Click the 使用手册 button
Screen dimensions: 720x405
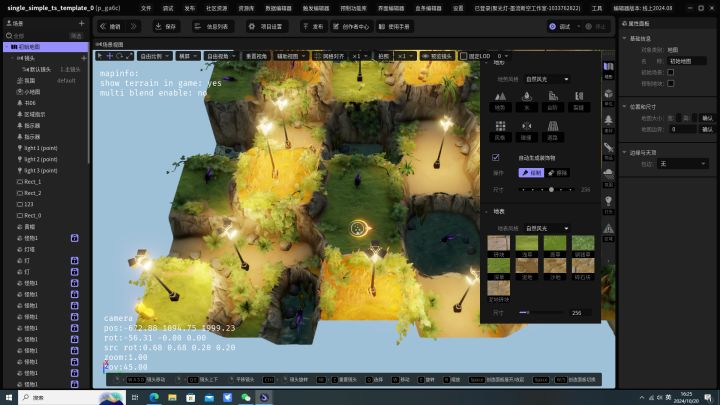(x=394, y=26)
